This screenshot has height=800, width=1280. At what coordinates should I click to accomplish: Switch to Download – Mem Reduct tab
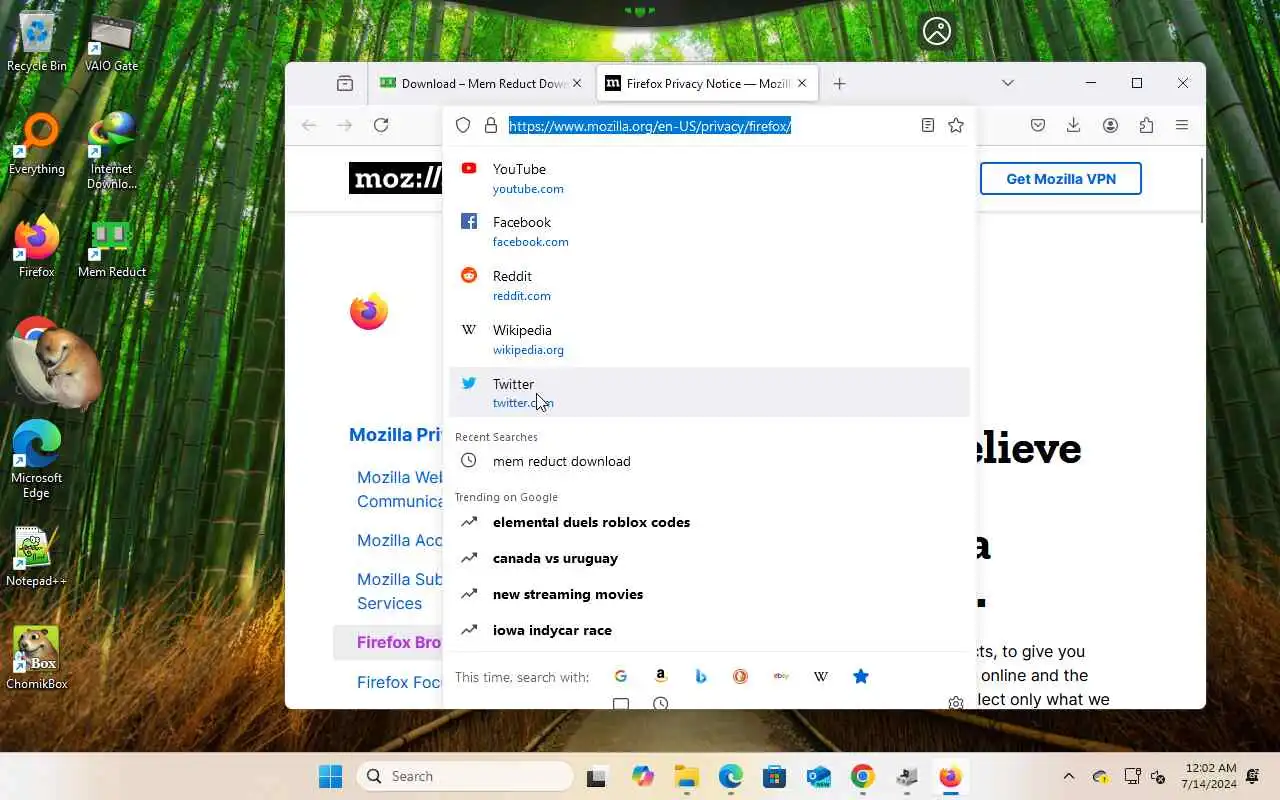482,84
